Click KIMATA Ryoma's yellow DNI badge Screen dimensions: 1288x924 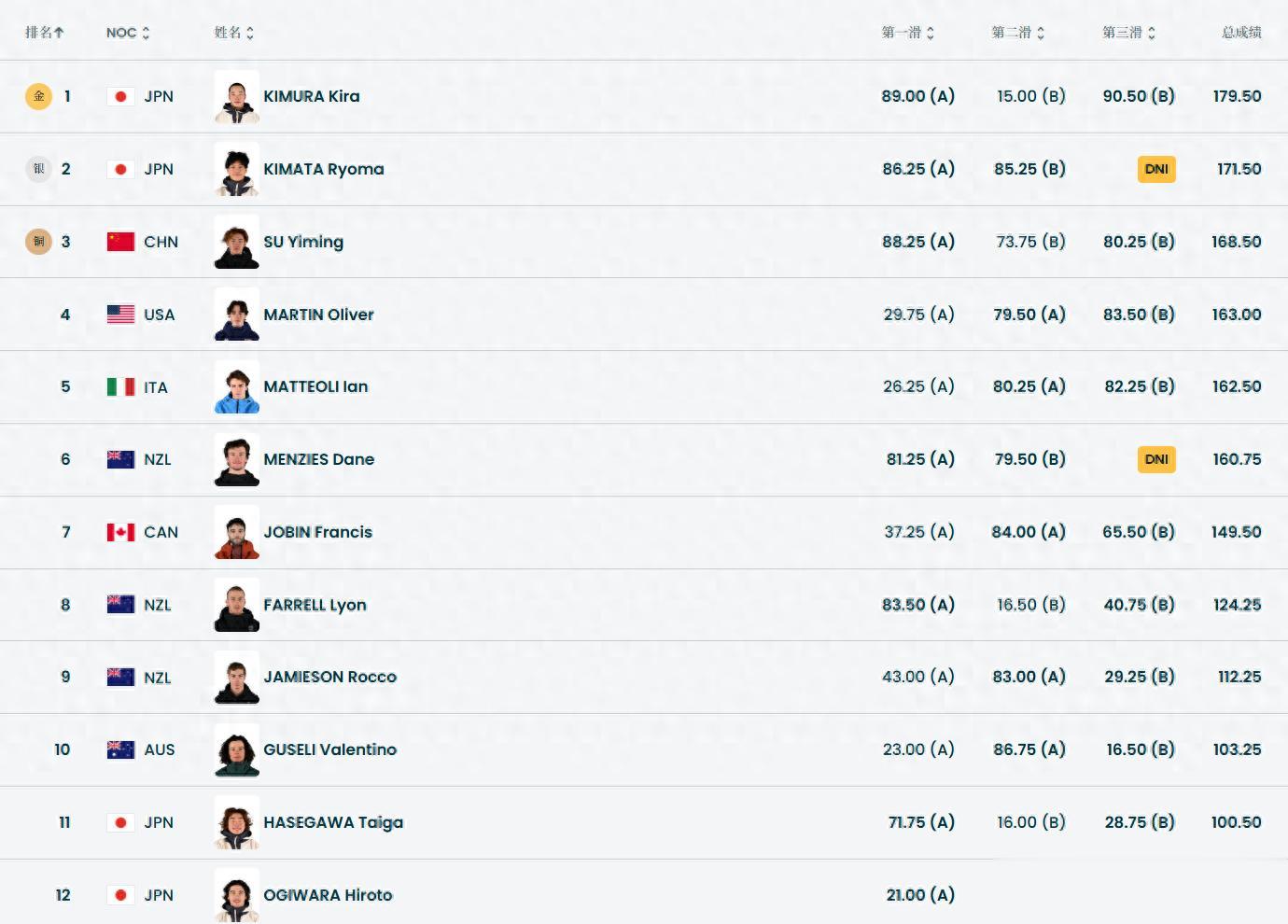coord(1156,169)
